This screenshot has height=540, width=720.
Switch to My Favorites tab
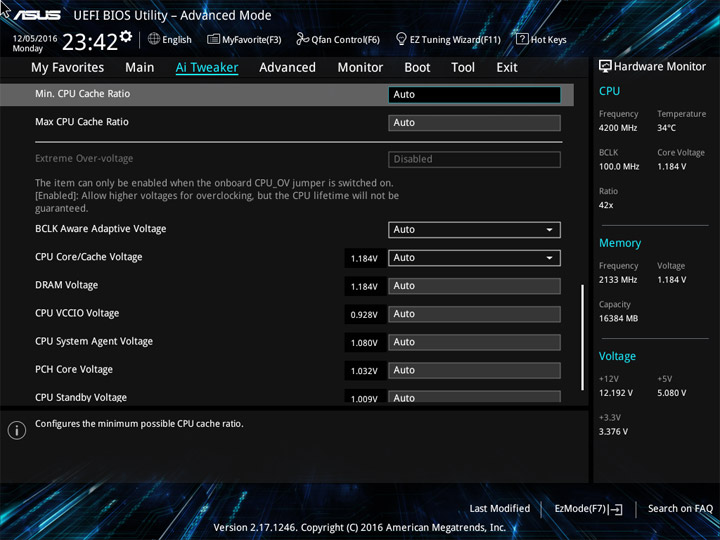point(68,68)
